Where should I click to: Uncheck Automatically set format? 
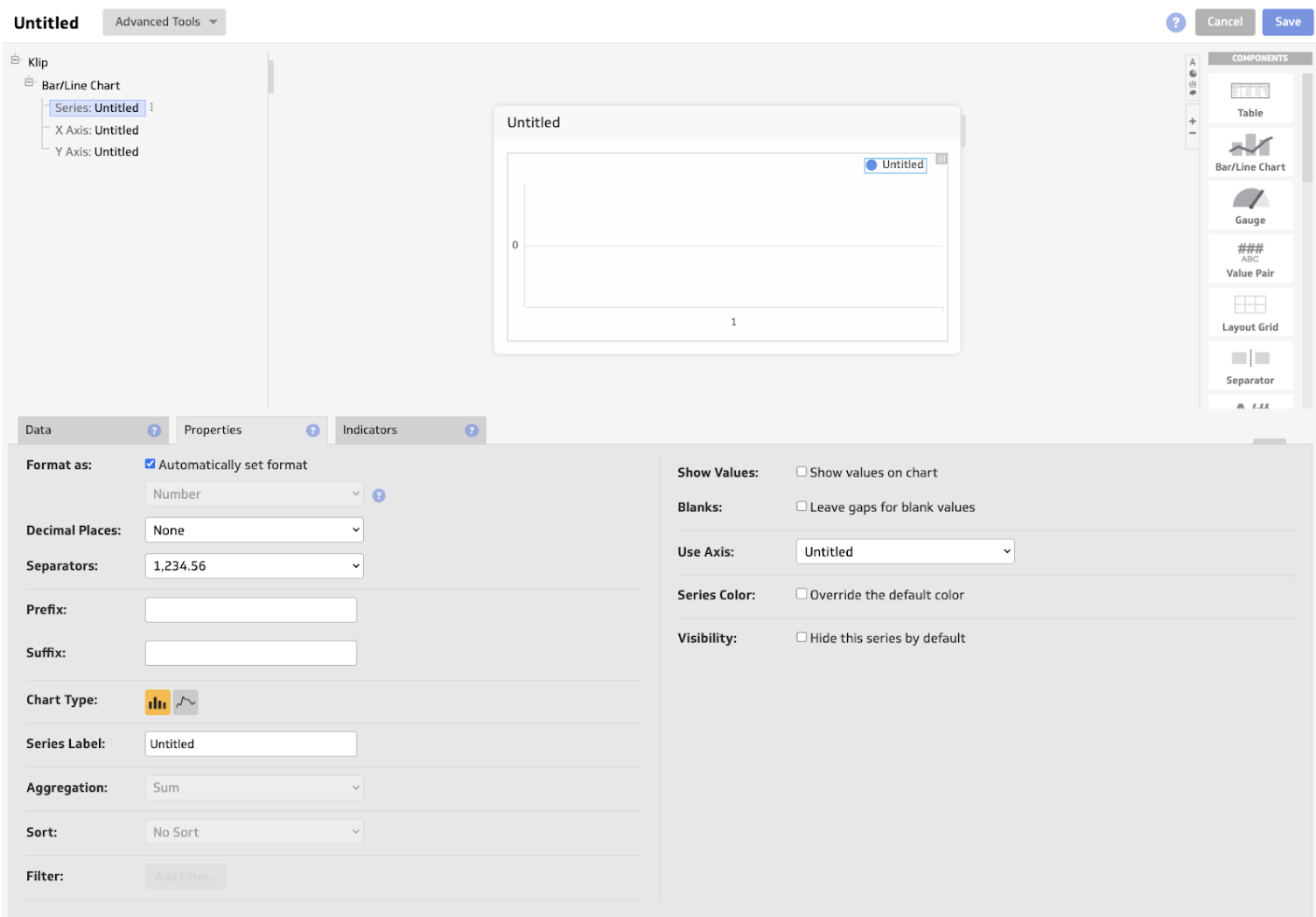(150, 464)
